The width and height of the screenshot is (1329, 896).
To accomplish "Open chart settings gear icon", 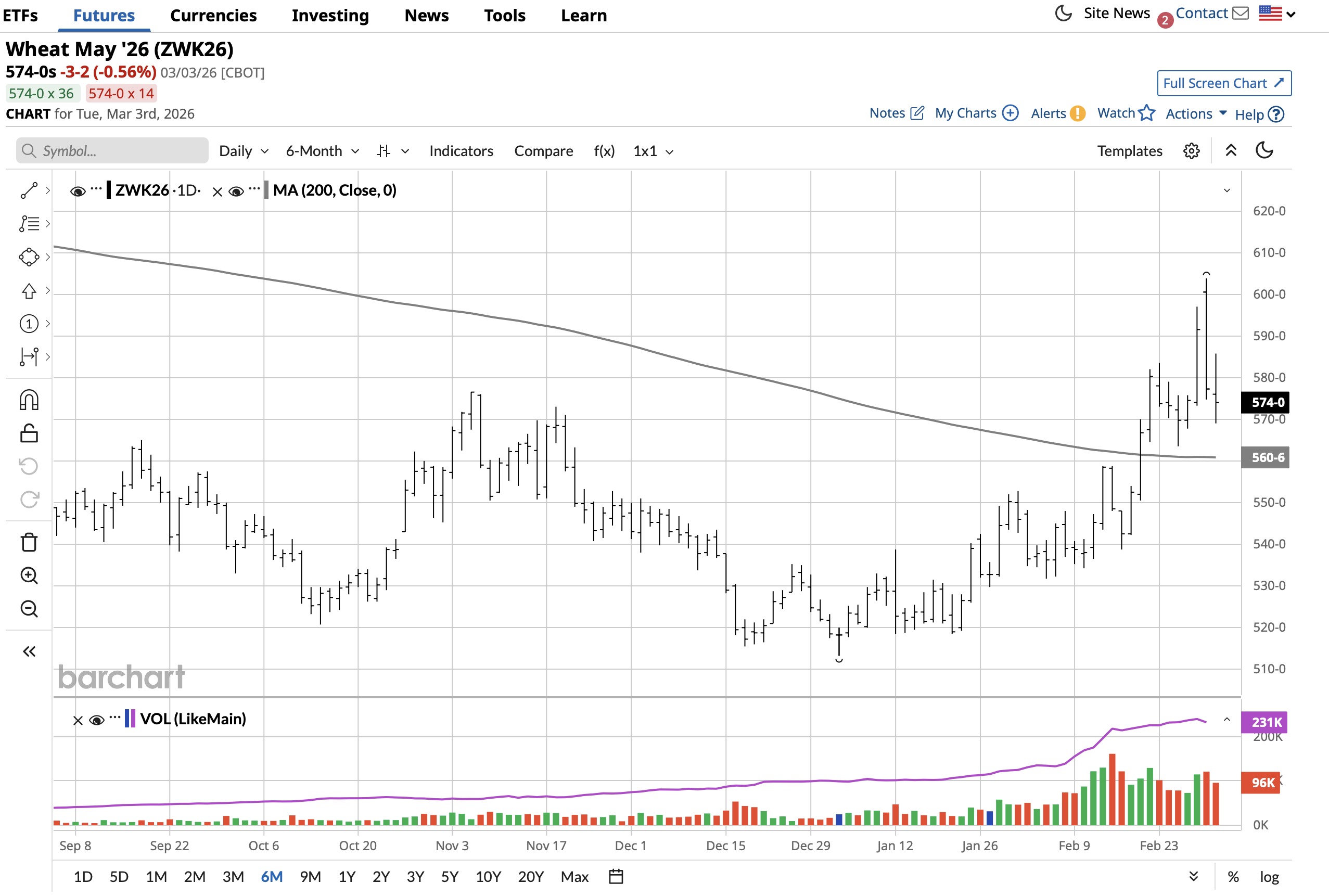I will [1191, 151].
